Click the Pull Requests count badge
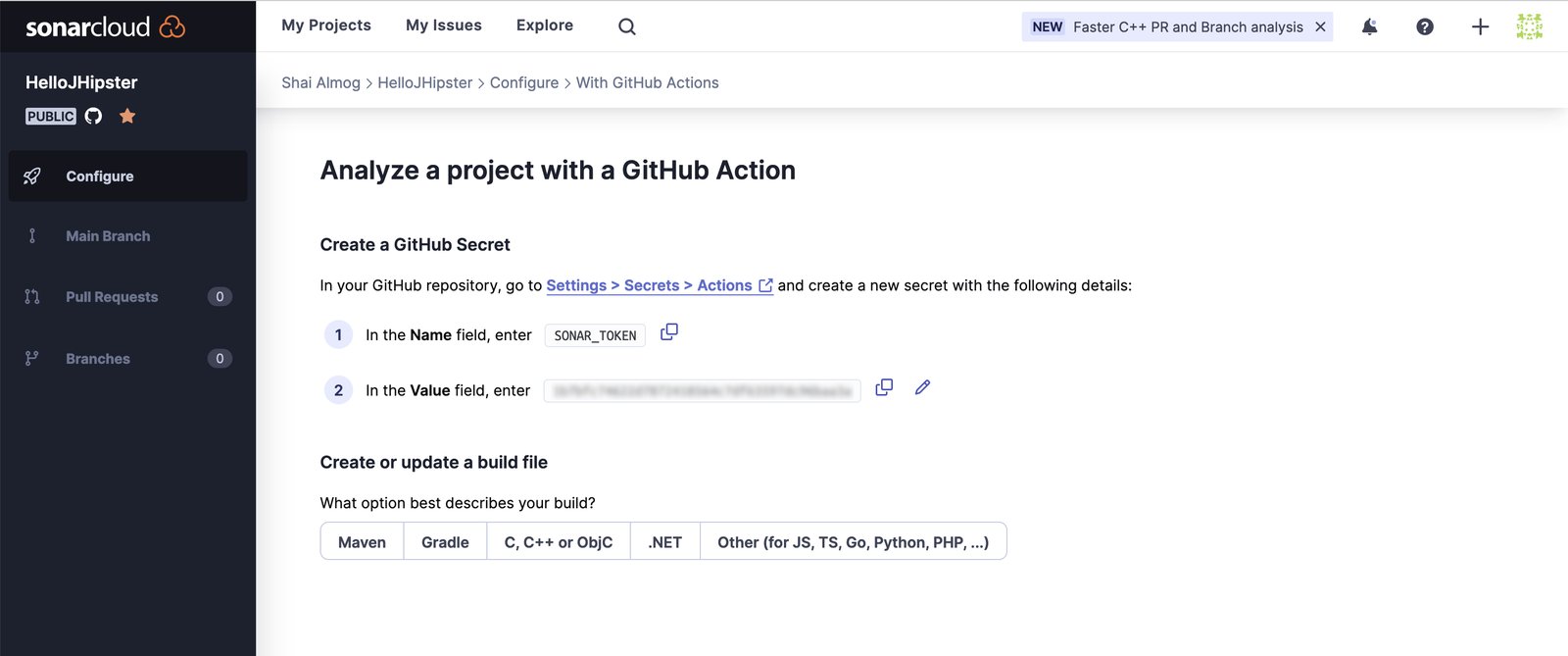1568x656 pixels. (220, 297)
